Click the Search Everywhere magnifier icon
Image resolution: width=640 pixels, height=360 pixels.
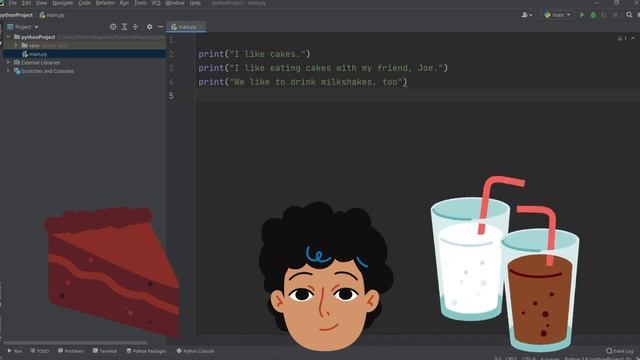(x=629, y=15)
